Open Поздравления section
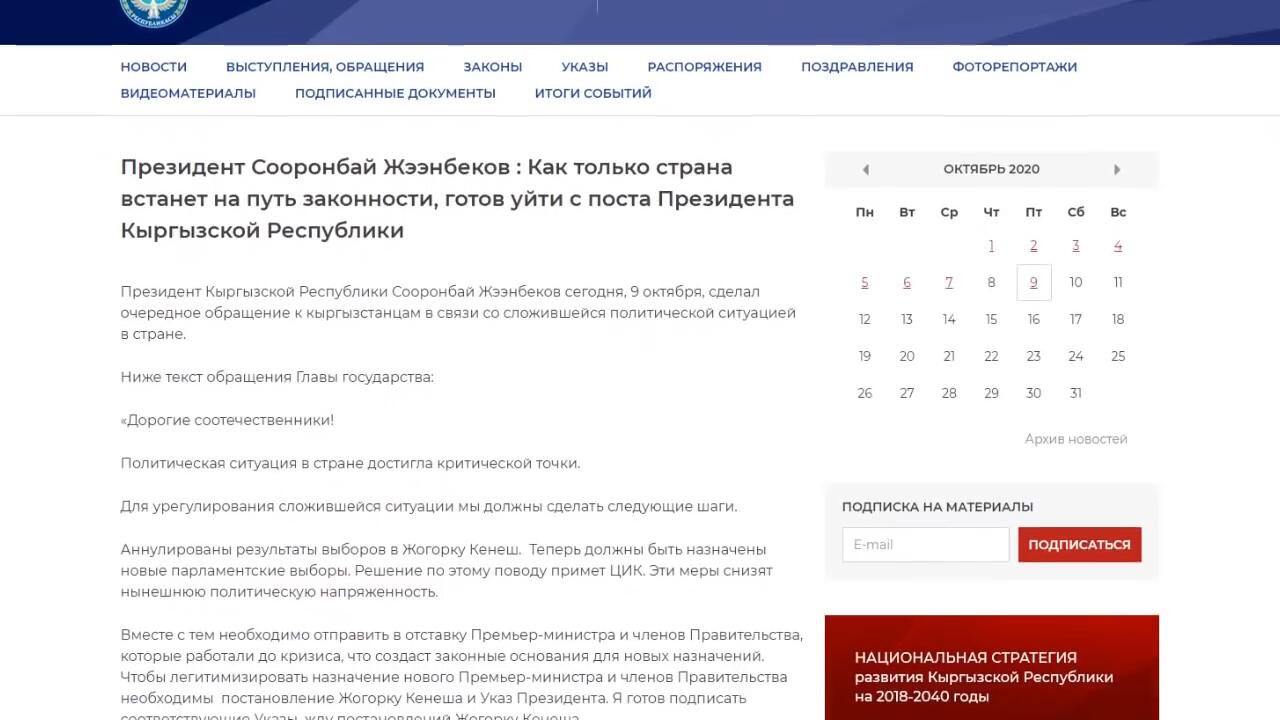 pos(857,67)
